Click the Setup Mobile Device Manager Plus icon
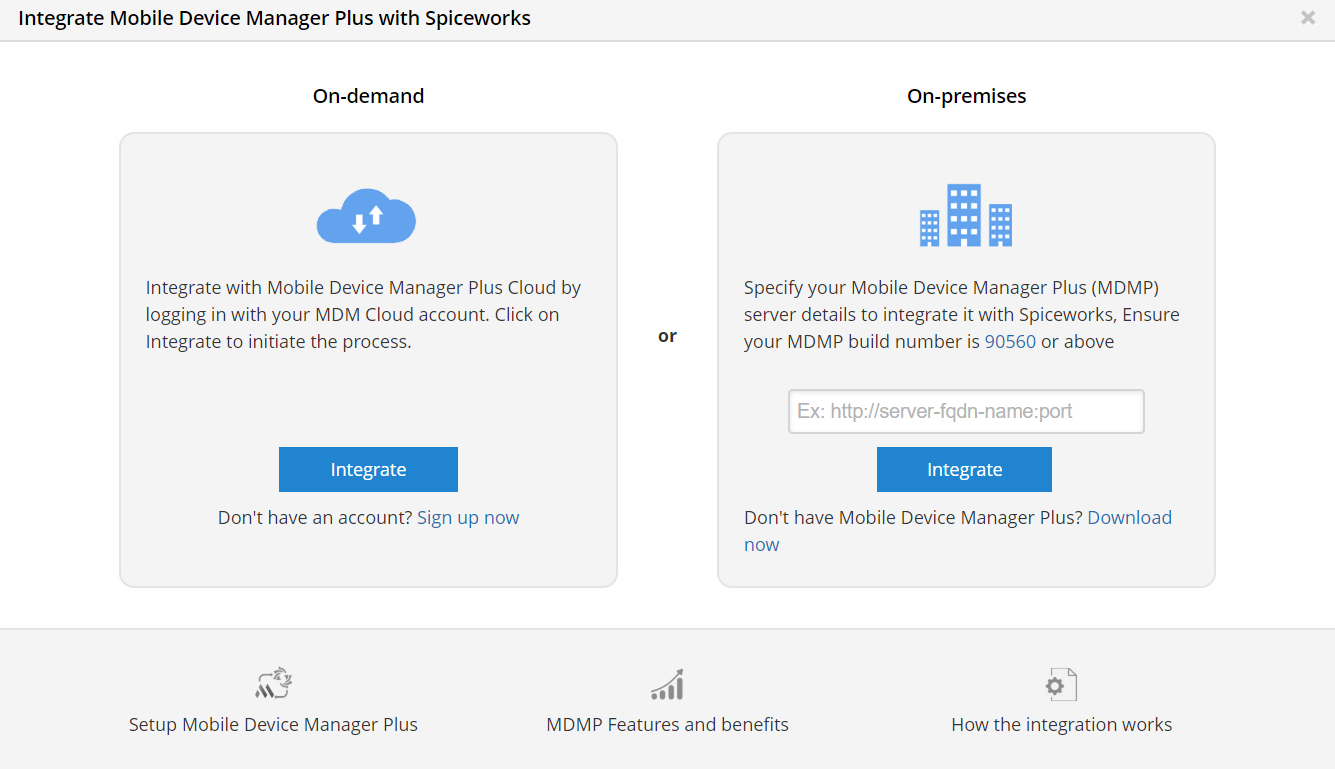Viewport: 1335px width, 769px height. coord(273,684)
